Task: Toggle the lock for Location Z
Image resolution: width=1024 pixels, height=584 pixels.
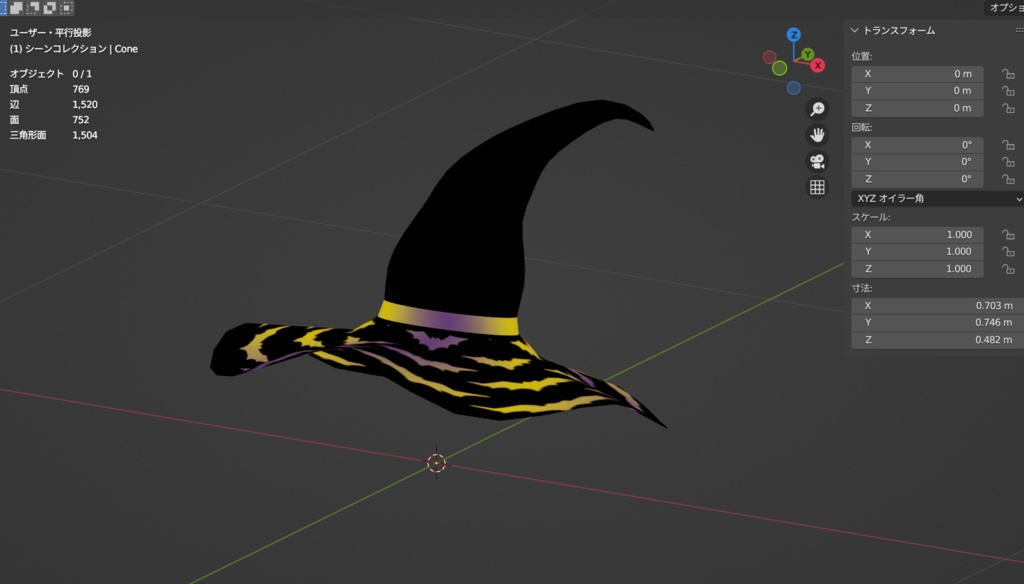Action: coord(1008,108)
